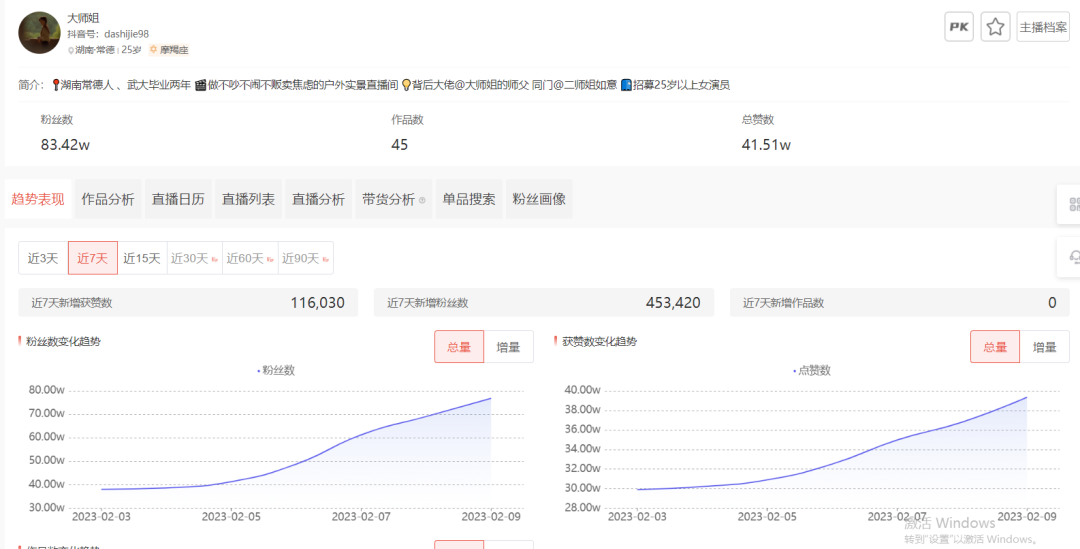Select the 近60天 time range
Screen dimensions: 1080x549
pyautogui.click(x=250, y=258)
